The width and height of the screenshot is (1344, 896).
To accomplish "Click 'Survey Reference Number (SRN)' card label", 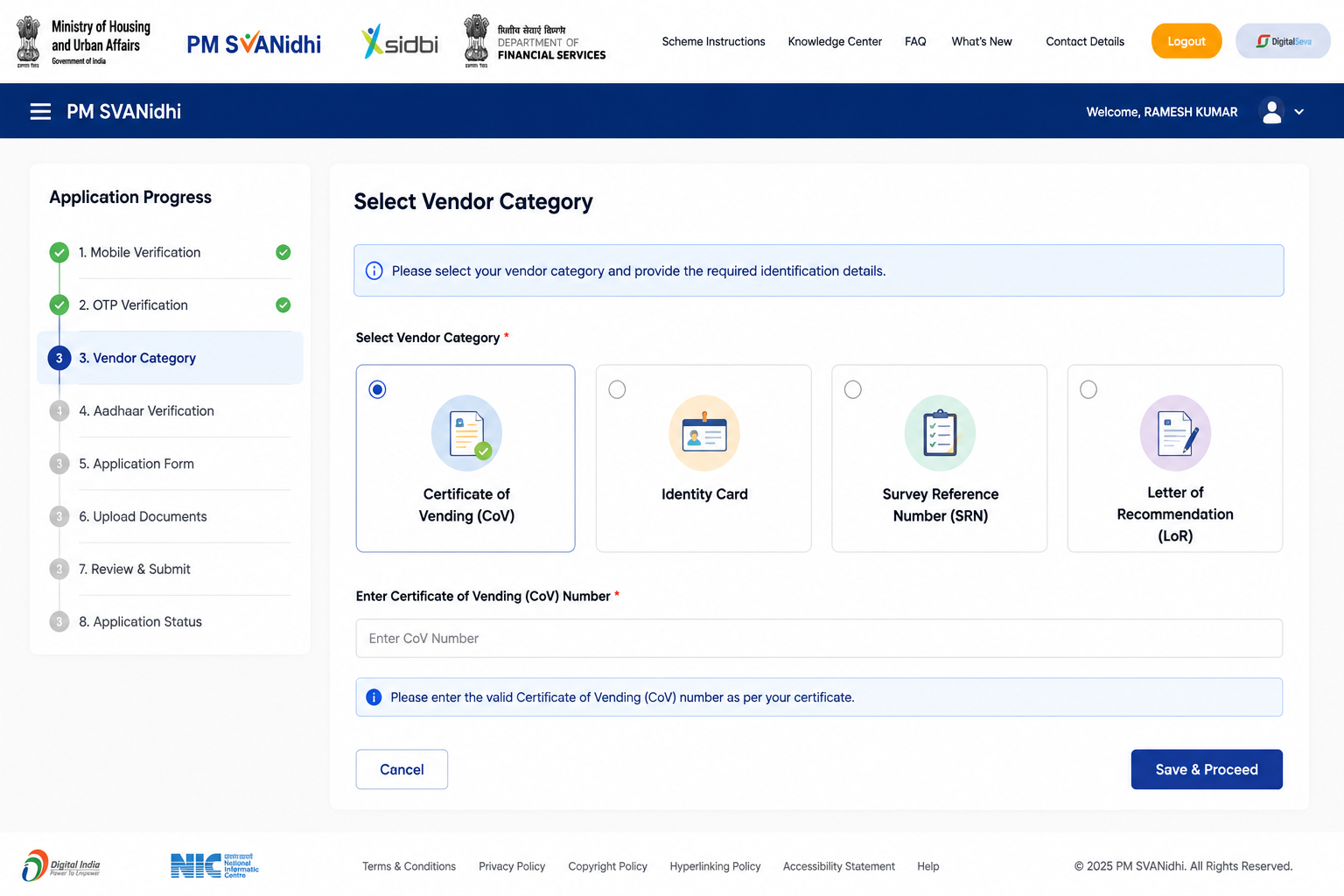I will pyautogui.click(x=940, y=505).
